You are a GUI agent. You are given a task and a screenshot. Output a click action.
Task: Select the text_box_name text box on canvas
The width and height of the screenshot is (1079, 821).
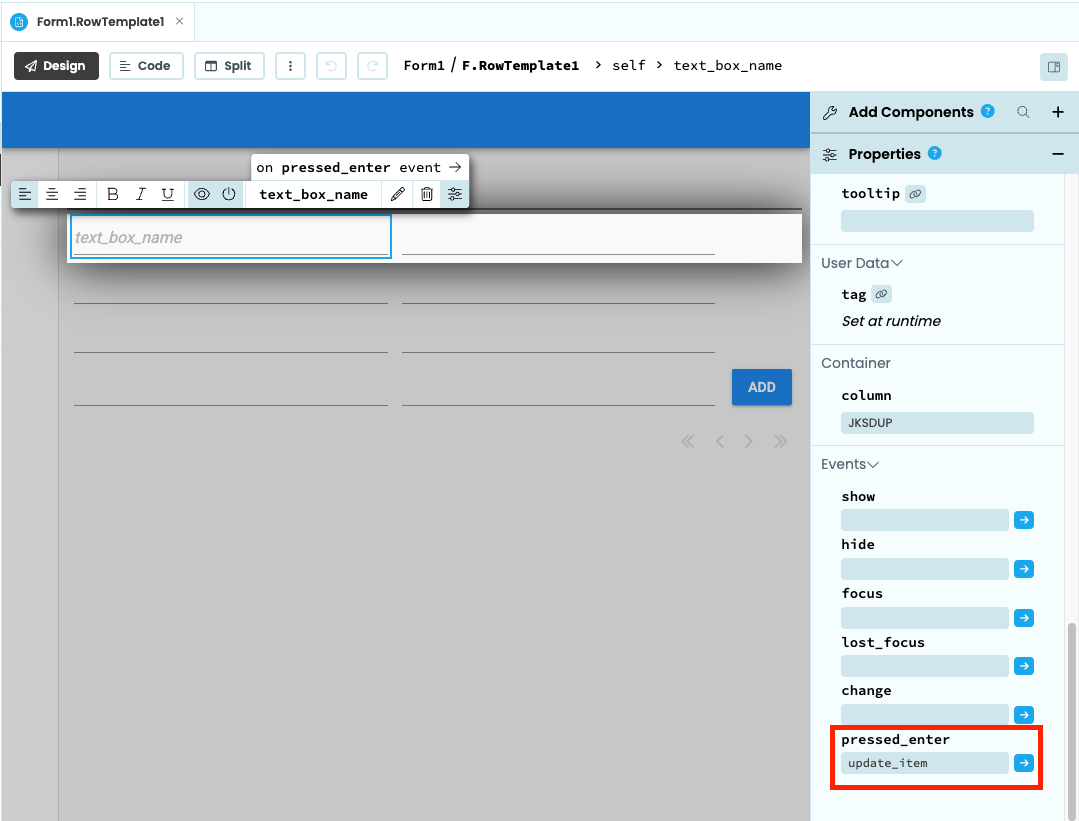click(x=231, y=237)
